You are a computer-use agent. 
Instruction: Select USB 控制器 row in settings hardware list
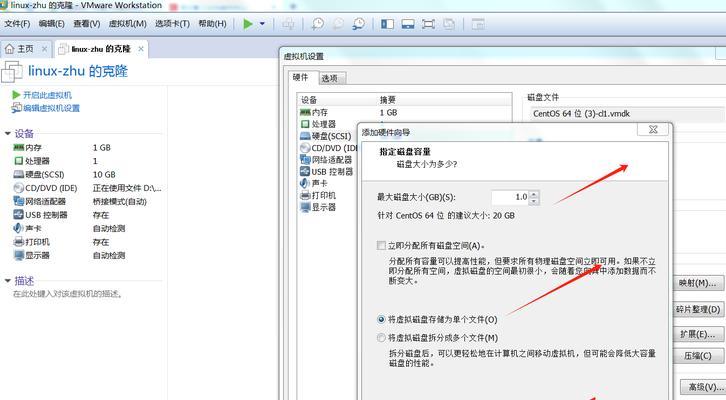coord(328,172)
